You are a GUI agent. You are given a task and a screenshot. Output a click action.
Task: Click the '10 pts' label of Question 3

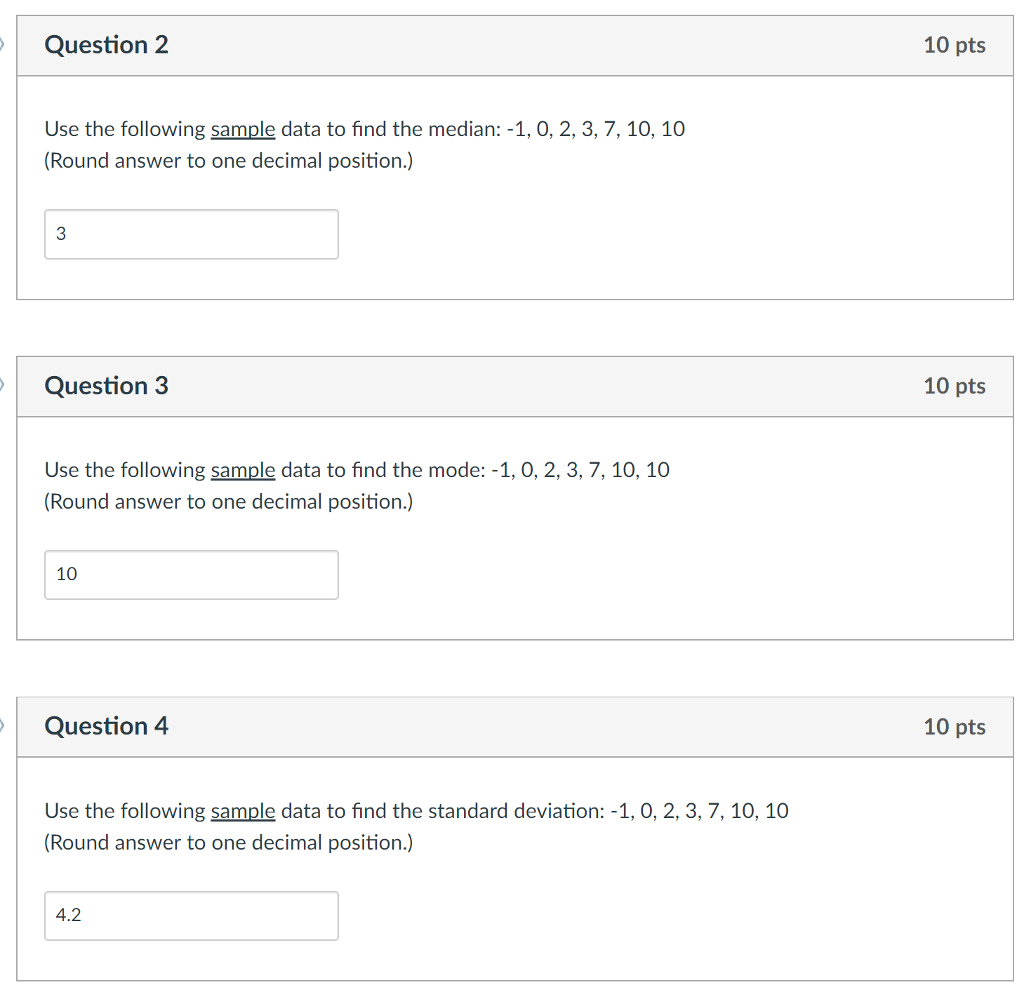(954, 386)
